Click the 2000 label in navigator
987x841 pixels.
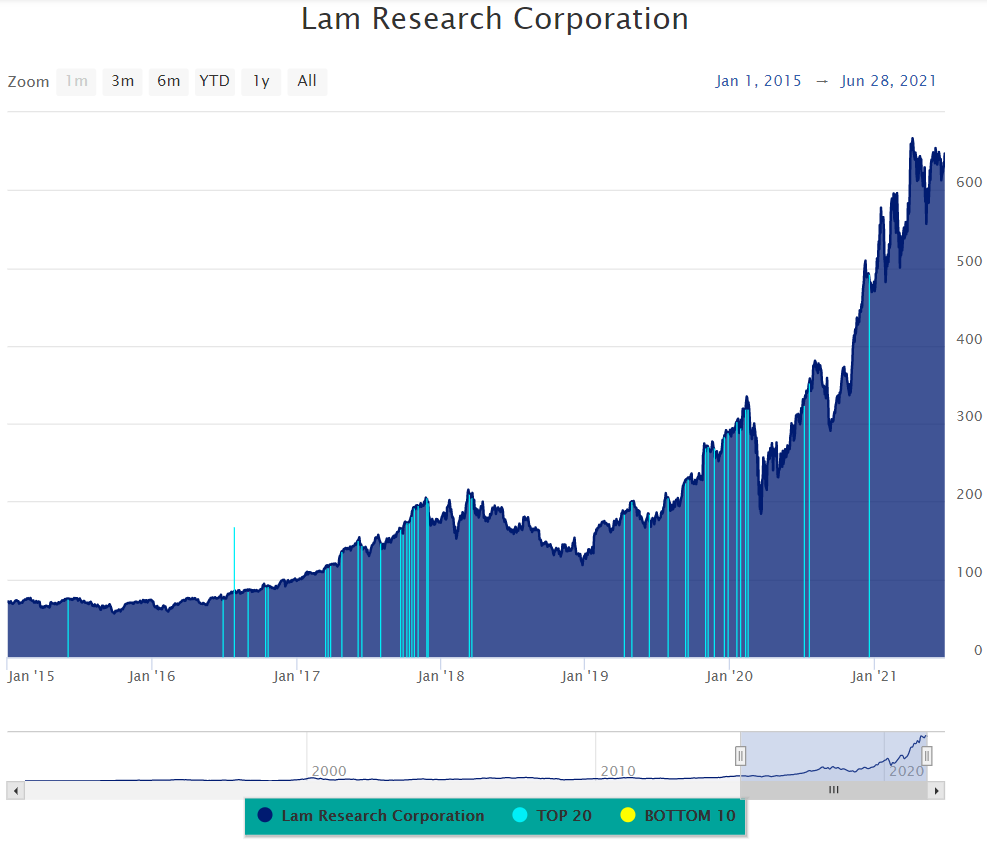pos(329,771)
